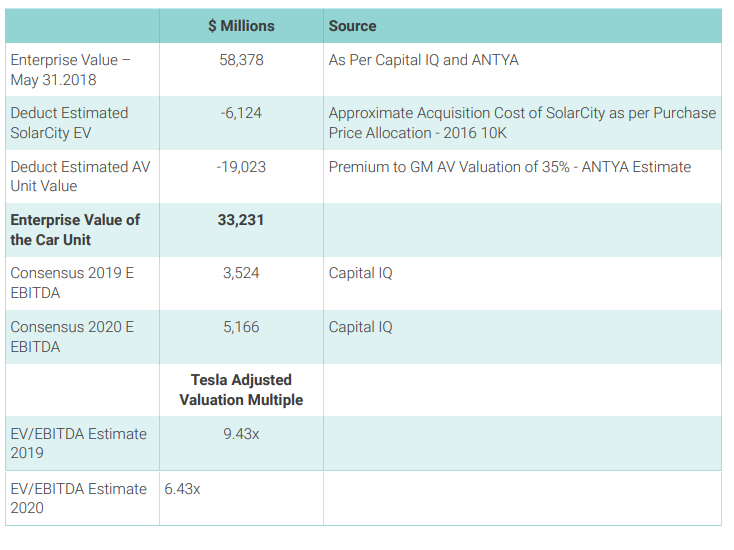
Task: Click the value 3,524
Action: (x=241, y=273)
